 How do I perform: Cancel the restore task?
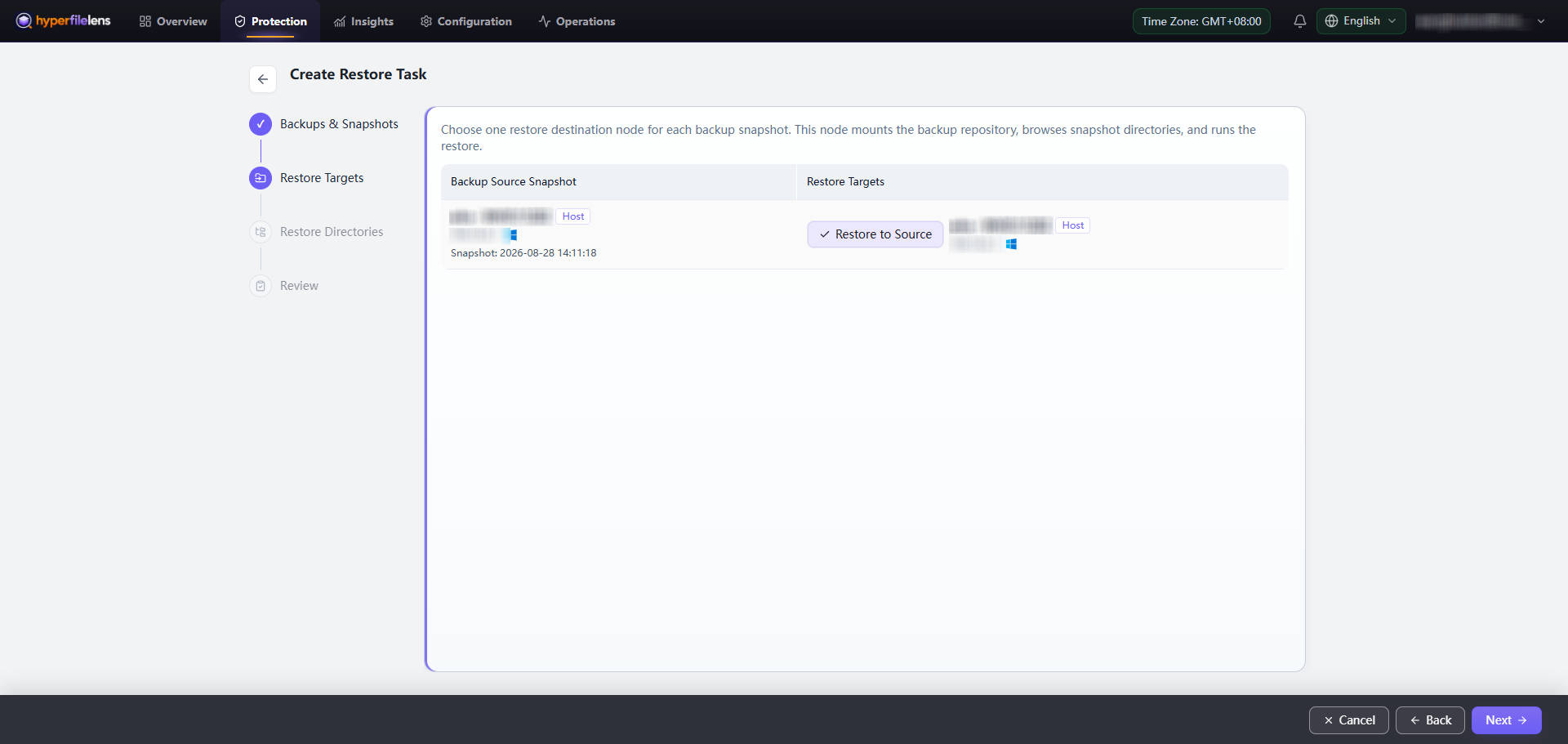coord(1349,720)
